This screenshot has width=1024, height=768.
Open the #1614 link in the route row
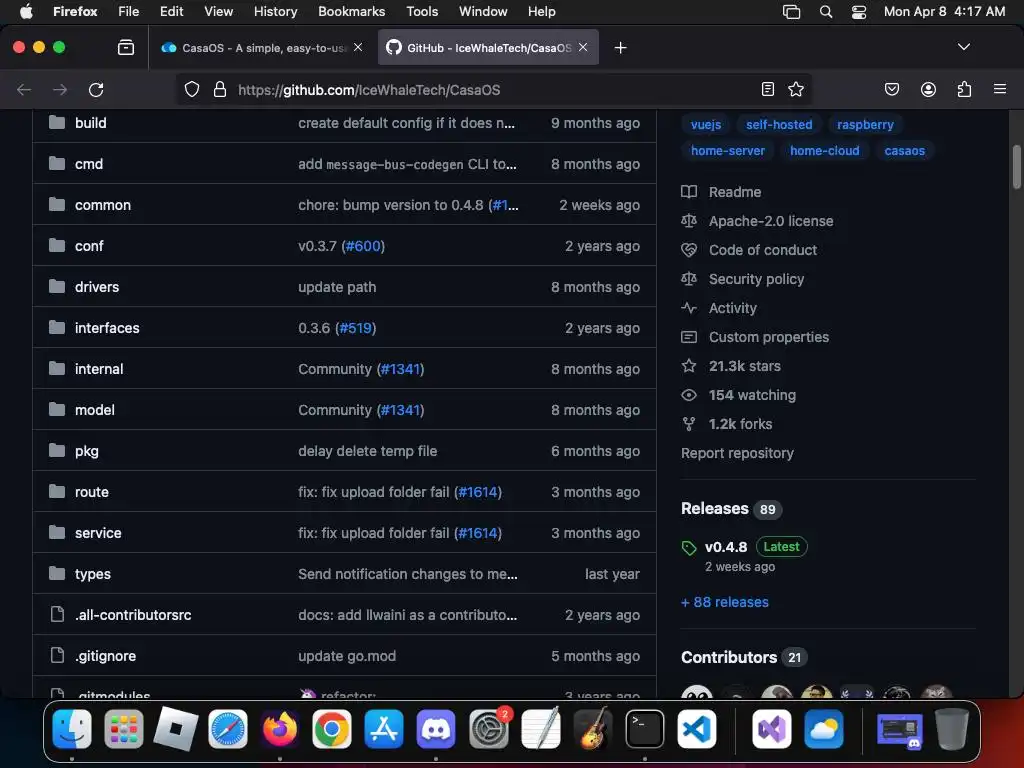tap(478, 492)
